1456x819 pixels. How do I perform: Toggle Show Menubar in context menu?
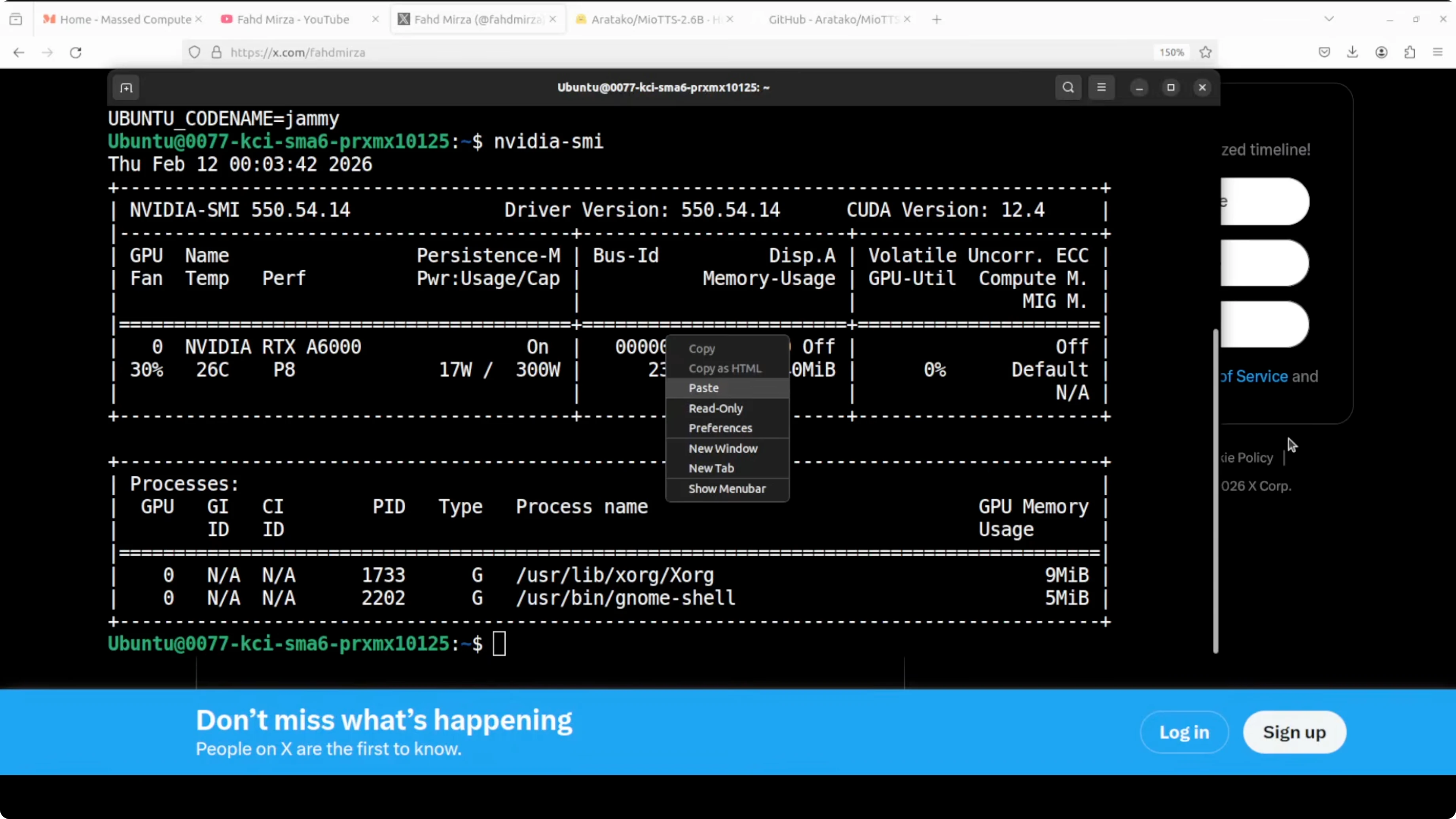[x=727, y=488]
